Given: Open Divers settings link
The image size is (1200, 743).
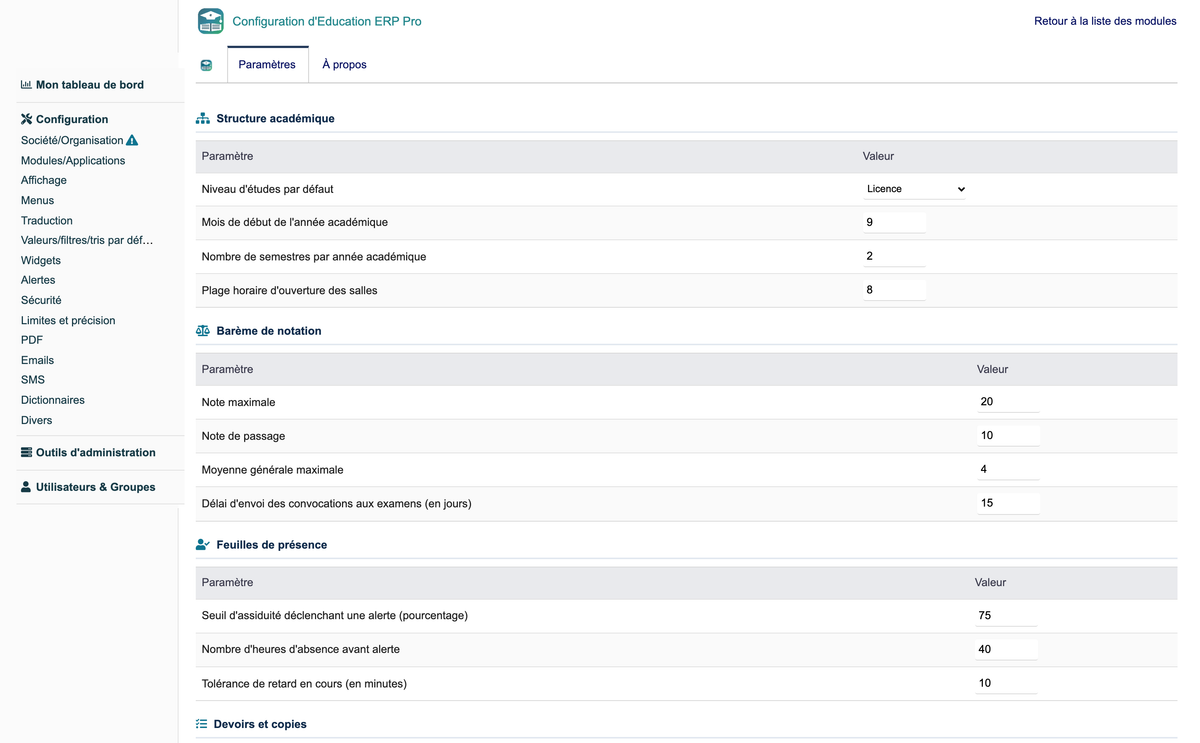Looking at the screenshot, I should coord(36,420).
